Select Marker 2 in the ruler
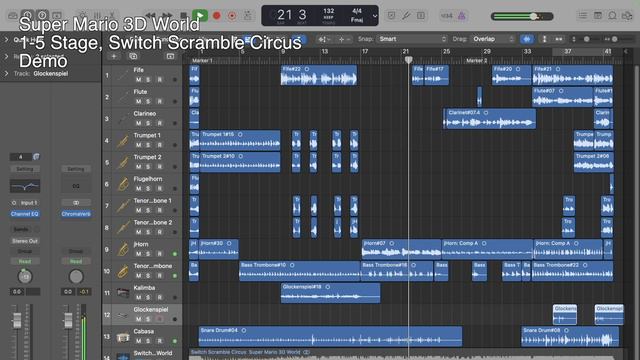 click(476, 60)
